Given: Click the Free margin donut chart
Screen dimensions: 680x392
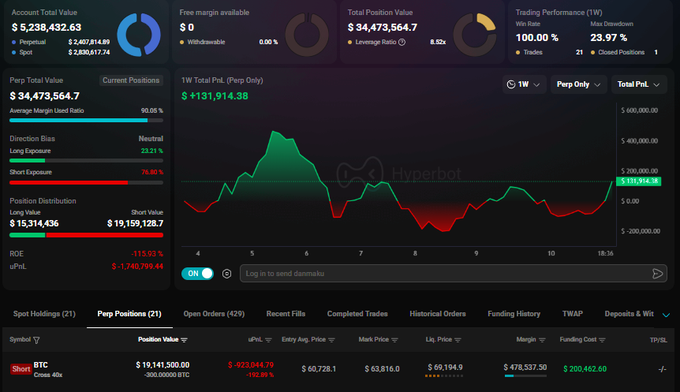Looking at the screenshot, I should pos(307,35).
